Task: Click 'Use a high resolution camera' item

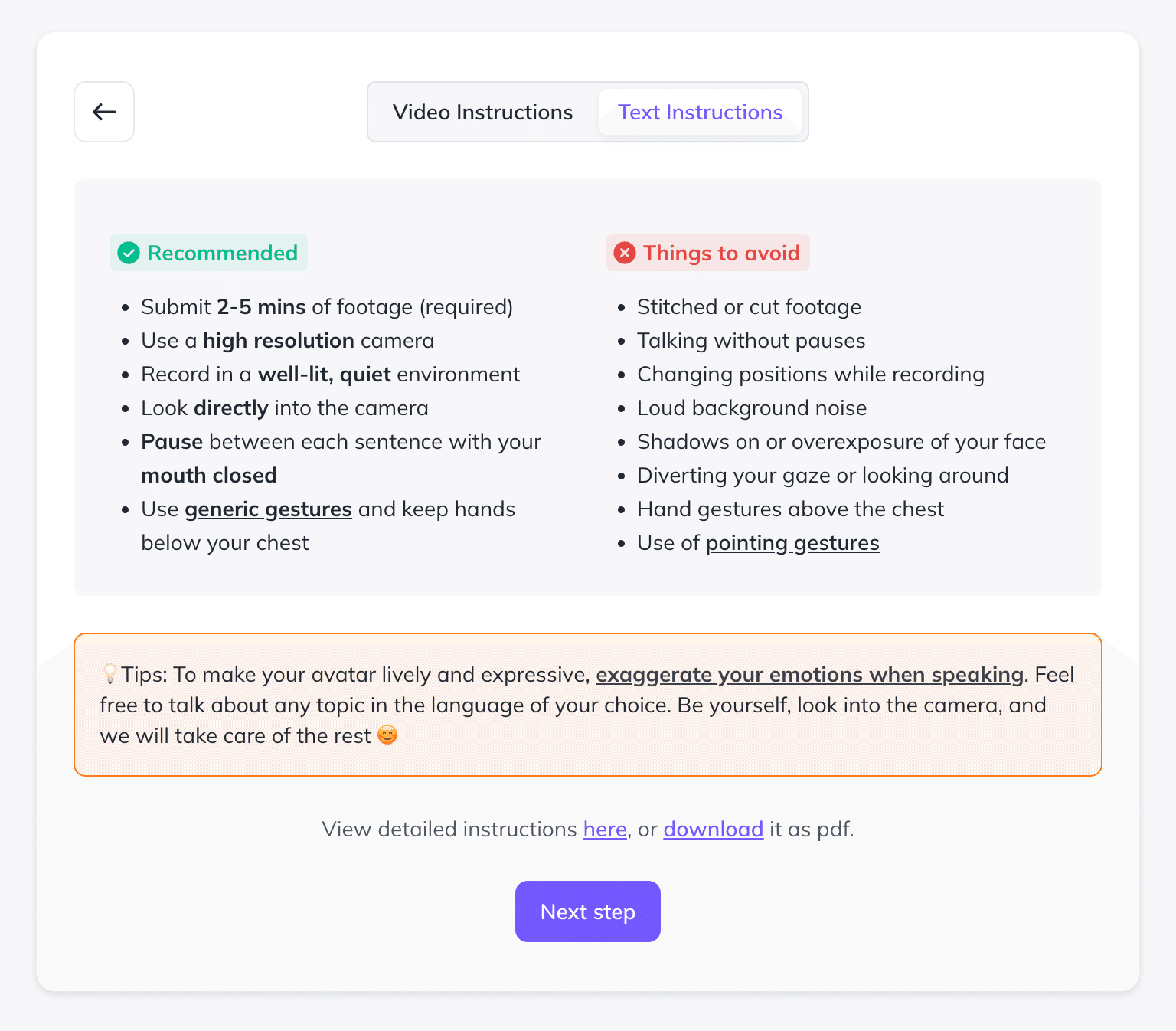Action: coord(287,341)
